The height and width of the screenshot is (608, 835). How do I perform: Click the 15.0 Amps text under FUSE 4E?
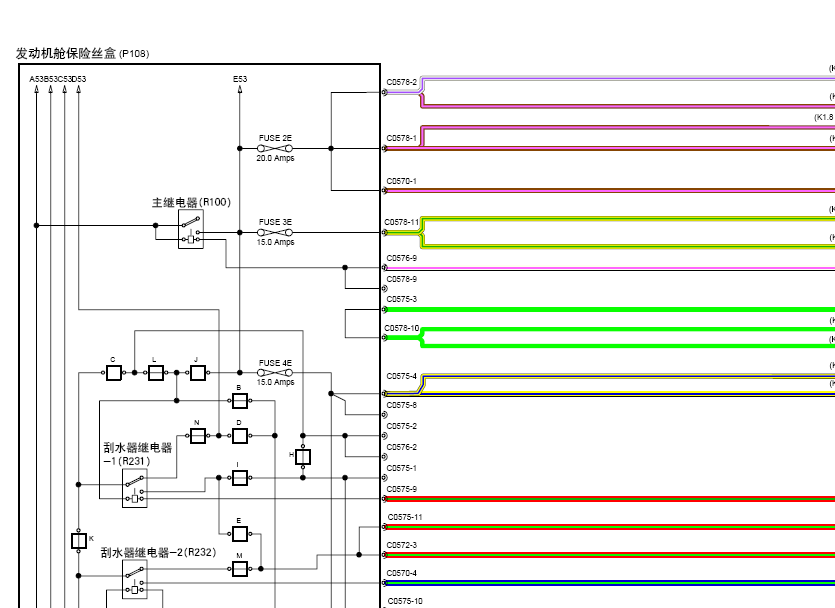point(275,382)
